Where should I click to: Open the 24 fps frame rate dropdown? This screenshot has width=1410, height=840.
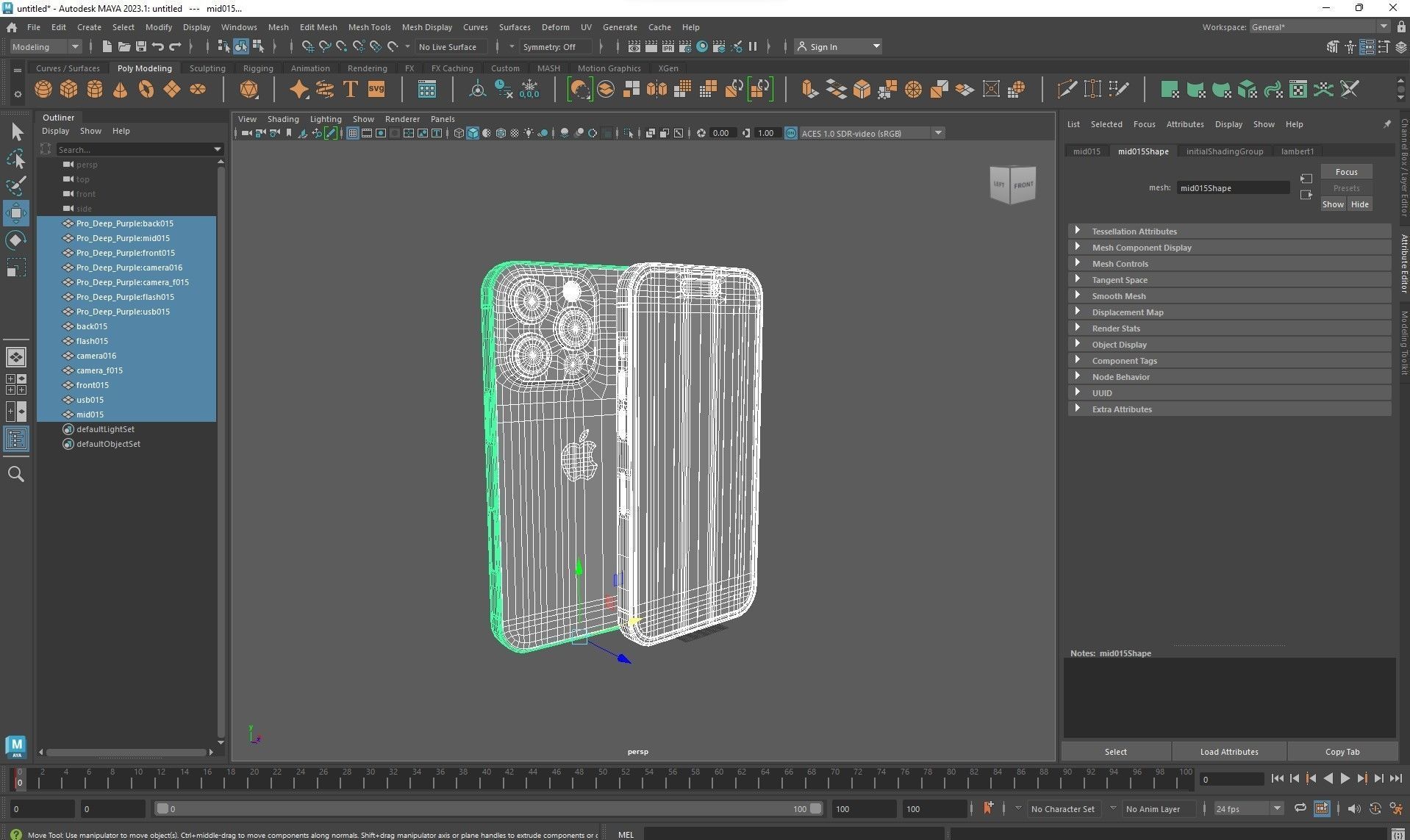click(1248, 808)
